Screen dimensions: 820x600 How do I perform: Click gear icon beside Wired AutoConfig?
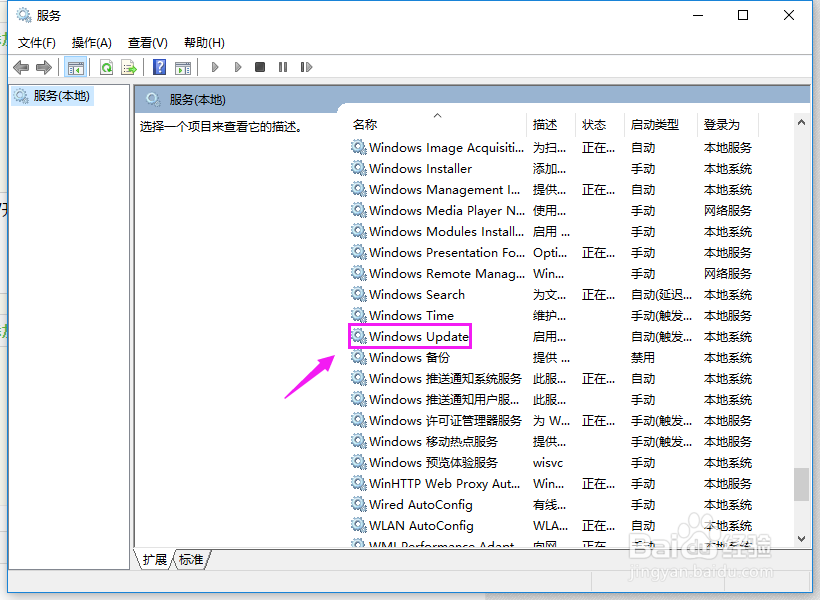click(x=358, y=504)
